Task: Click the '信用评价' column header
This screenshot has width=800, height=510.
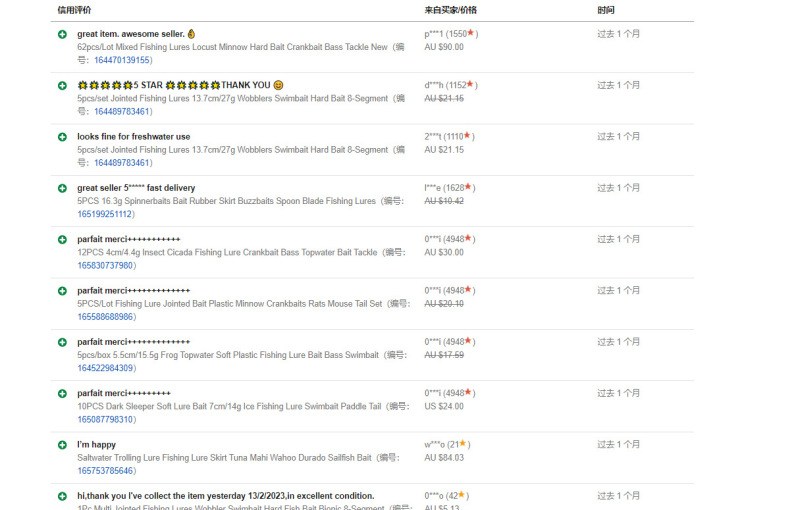Action: (74, 10)
